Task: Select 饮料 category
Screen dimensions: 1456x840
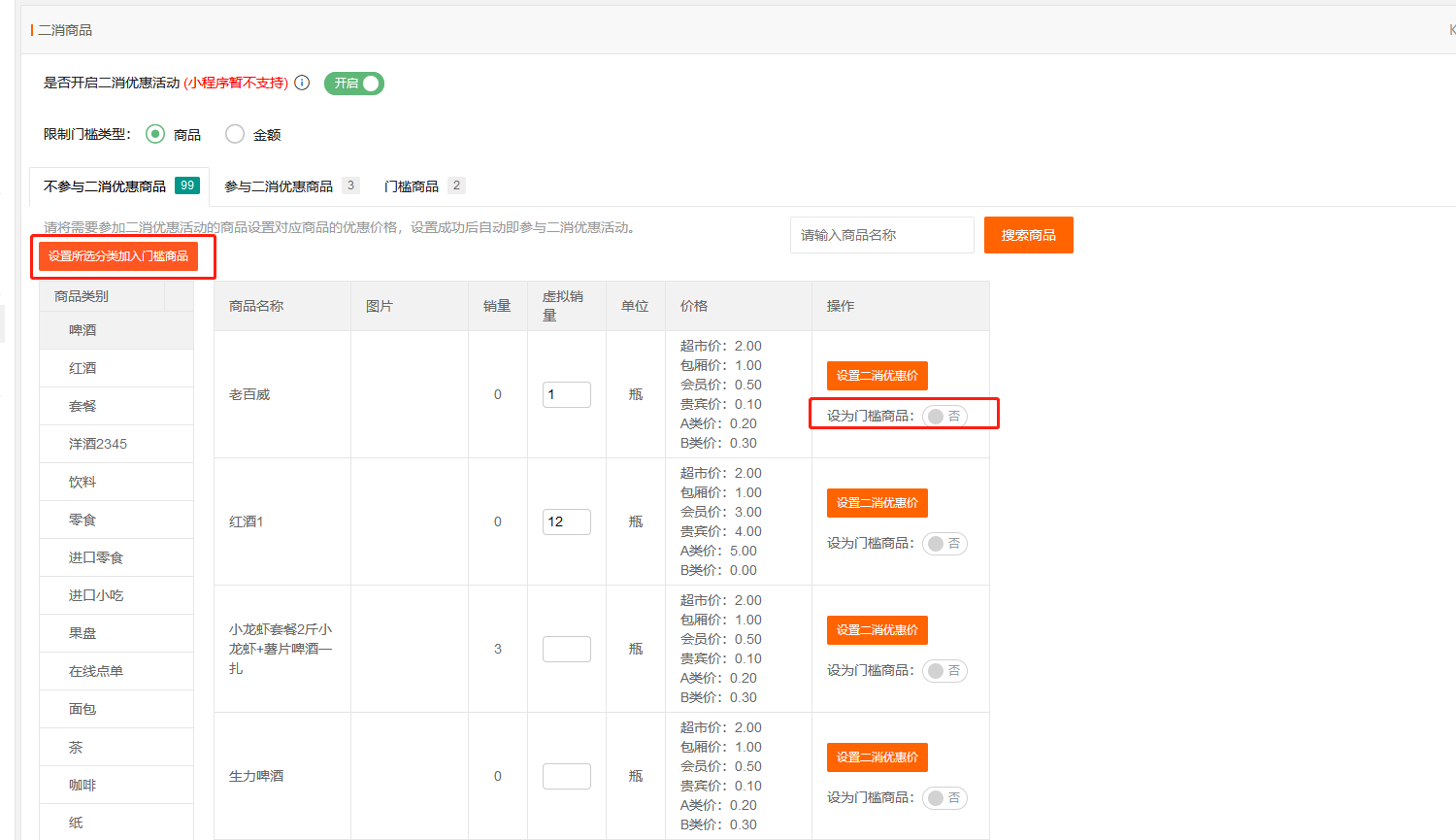Action: [x=116, y=482]
